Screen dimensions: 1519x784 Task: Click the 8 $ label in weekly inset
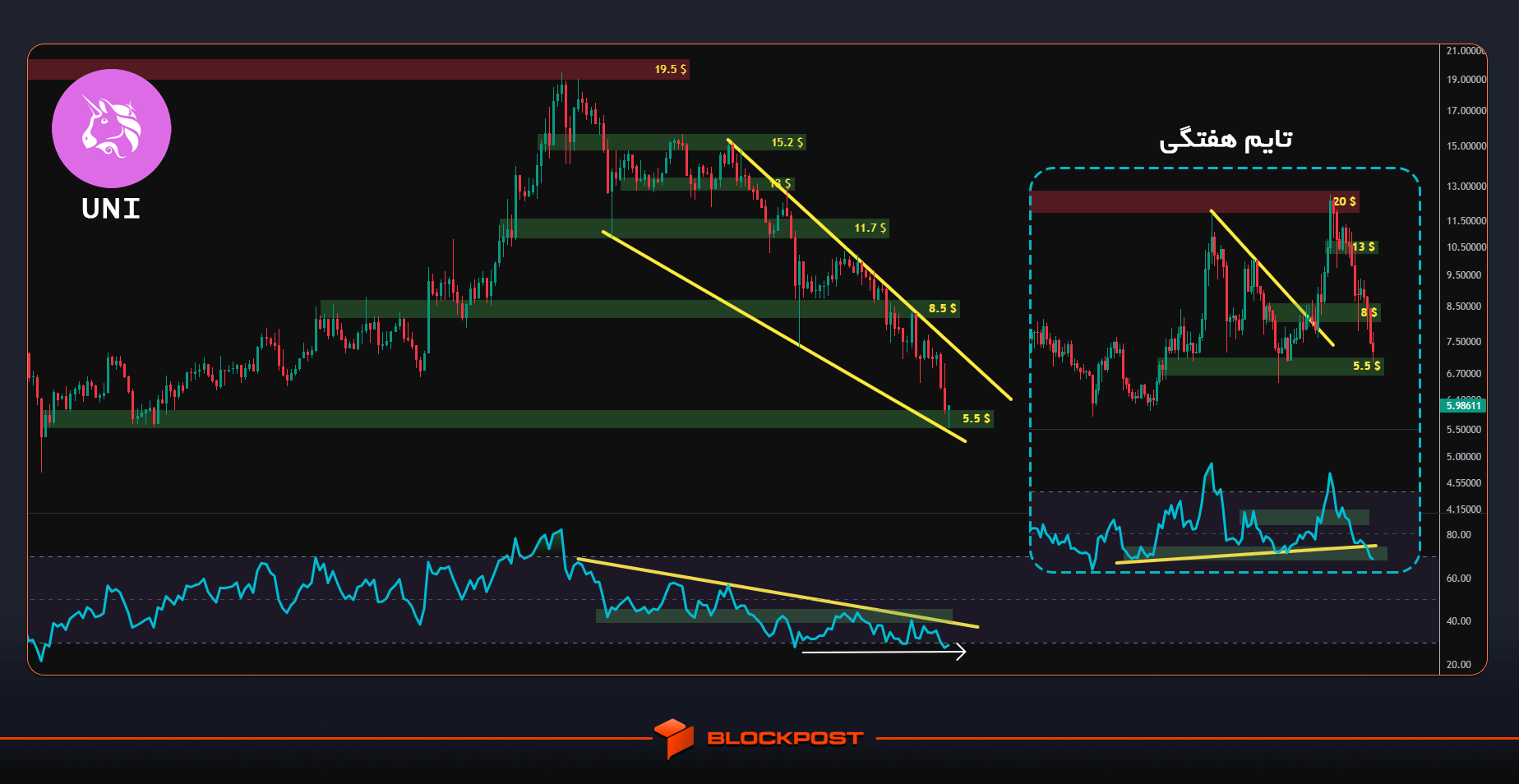click(1369, 312)
